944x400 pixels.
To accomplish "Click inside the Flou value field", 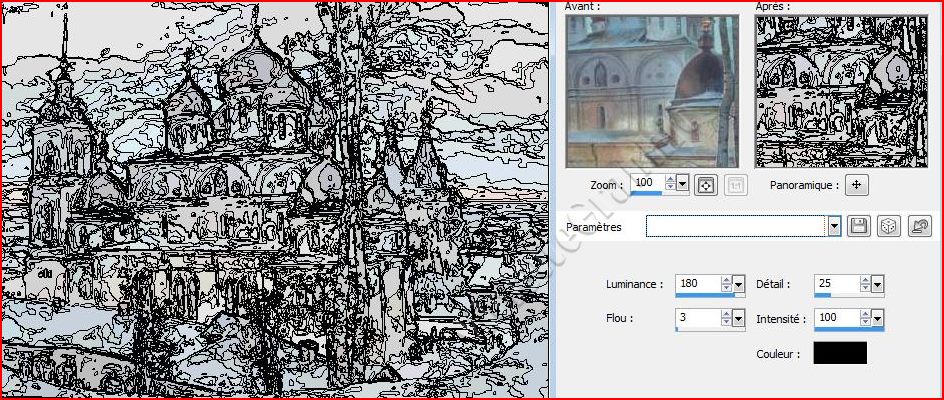I will point(698,318).
